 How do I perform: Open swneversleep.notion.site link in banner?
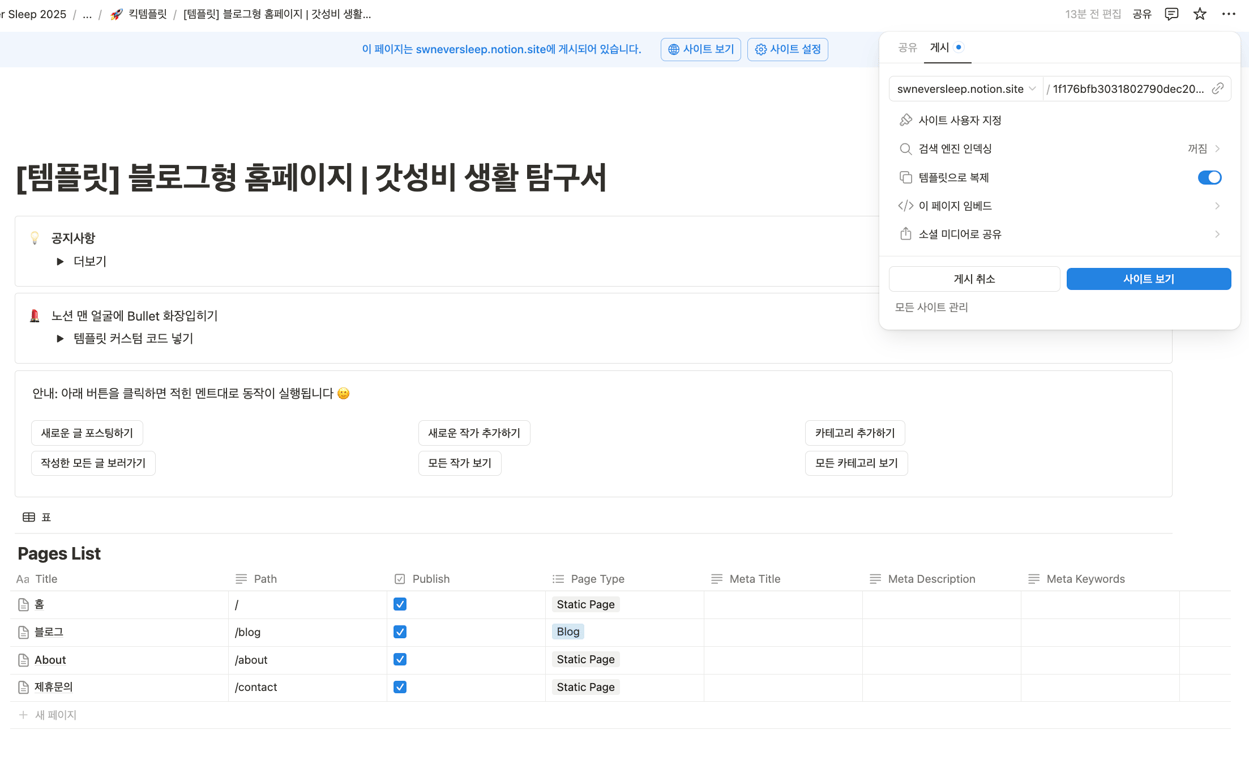481,49
